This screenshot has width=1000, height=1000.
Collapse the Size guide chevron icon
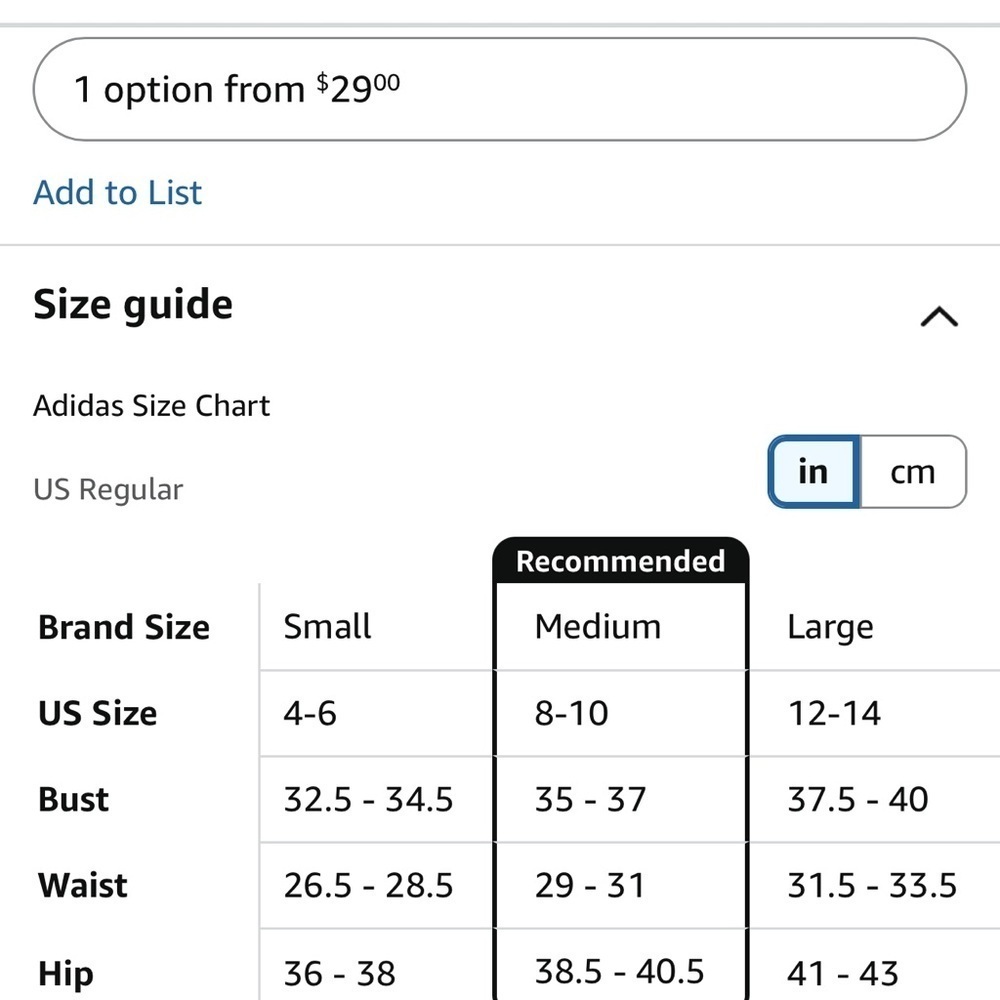pyautogui.click(x=939, y=316)
